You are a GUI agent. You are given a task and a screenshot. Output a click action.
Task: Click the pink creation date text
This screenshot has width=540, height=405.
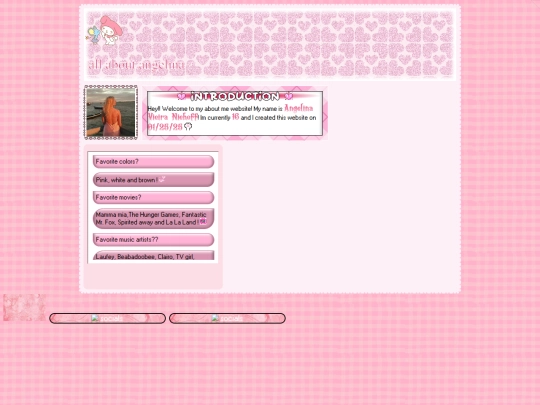165,127
